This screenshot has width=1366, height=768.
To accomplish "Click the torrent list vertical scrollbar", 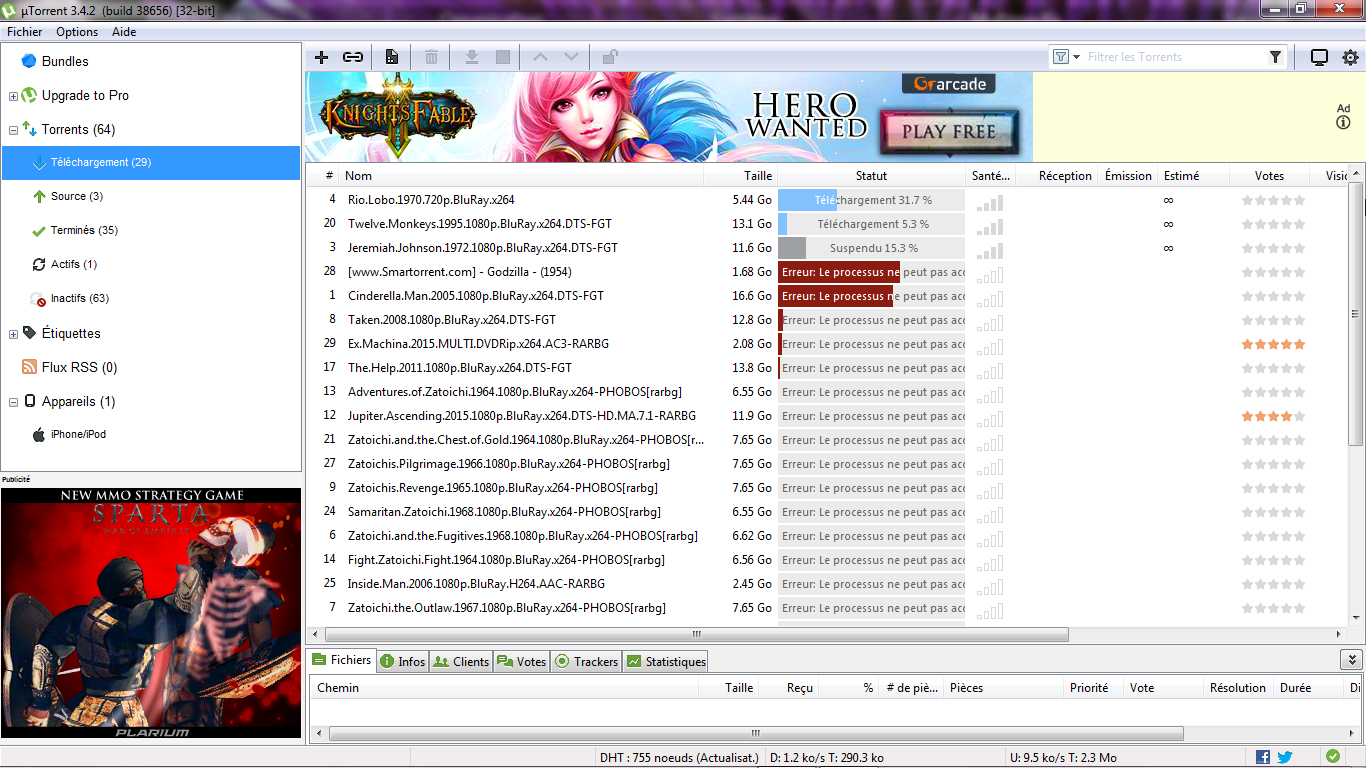I will (x=1356, y=315).
